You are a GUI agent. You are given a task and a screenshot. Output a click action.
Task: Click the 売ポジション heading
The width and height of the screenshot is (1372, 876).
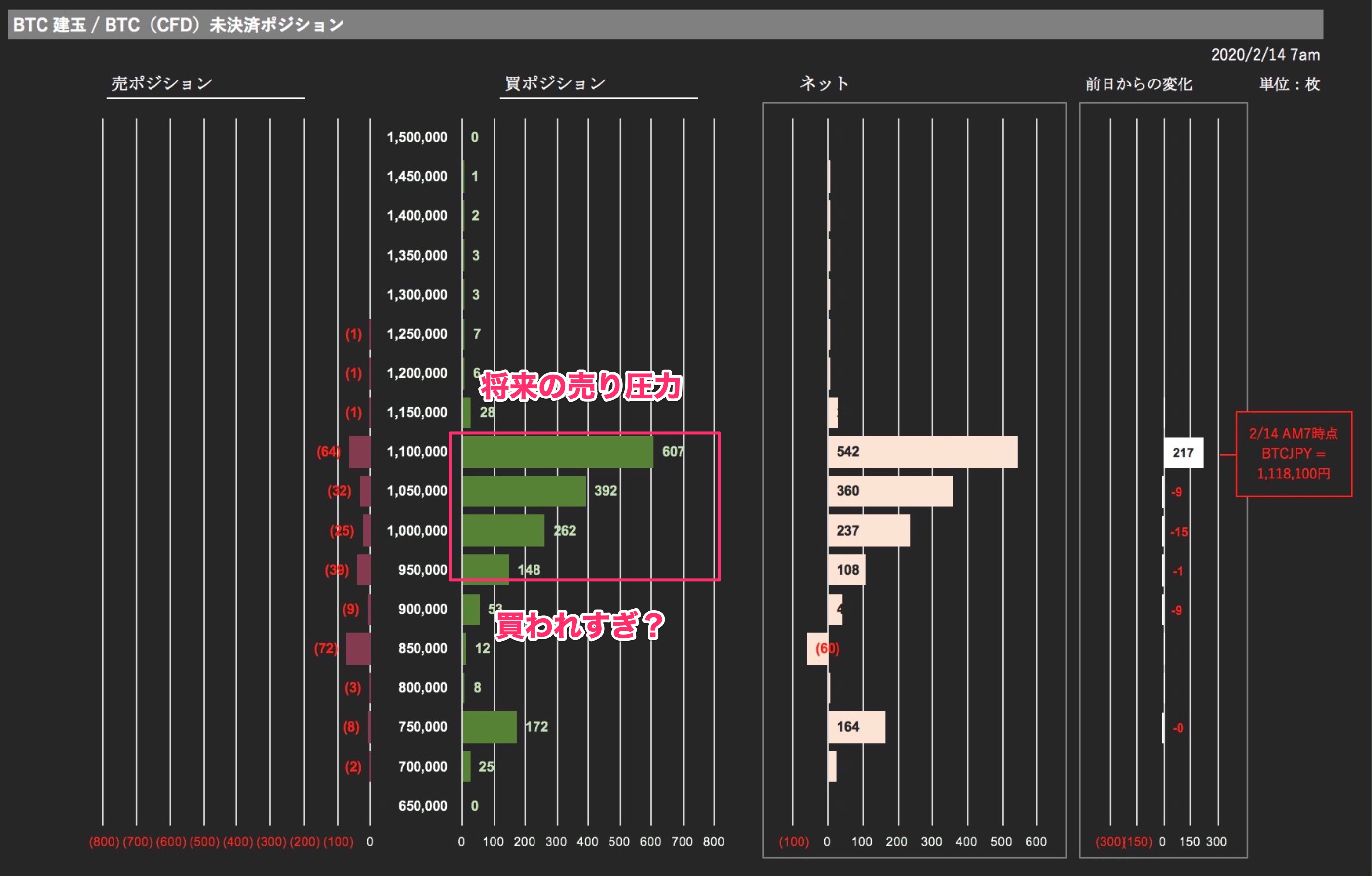[x=162, y=83]
